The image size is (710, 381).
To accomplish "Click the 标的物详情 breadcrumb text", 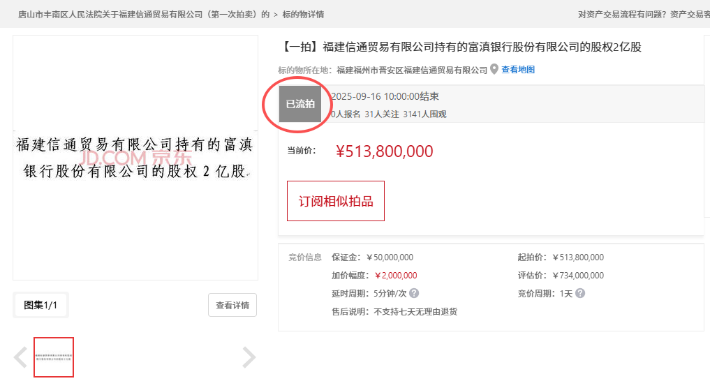I will point(303,14).
